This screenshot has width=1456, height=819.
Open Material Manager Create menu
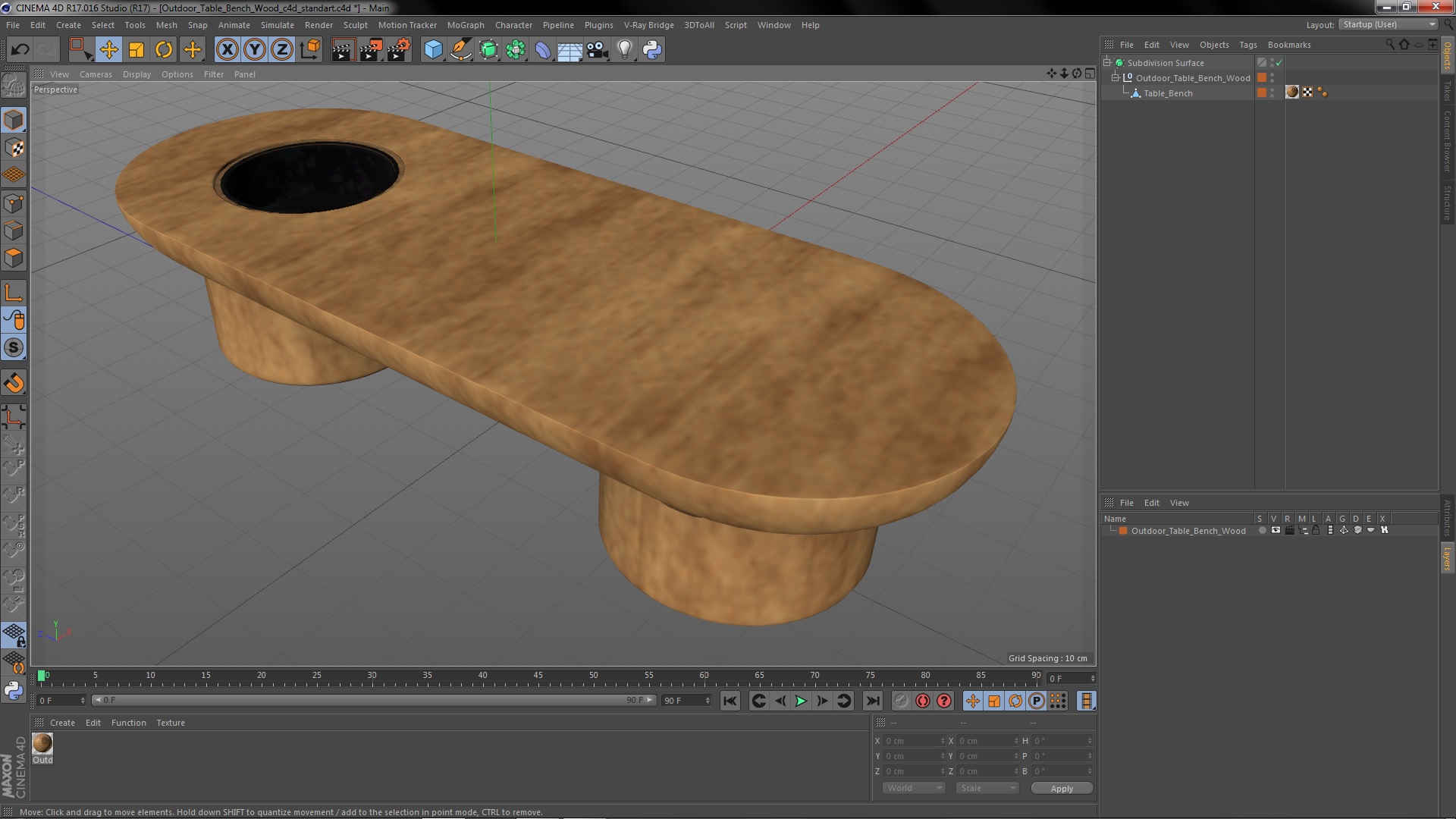(62, 723)
